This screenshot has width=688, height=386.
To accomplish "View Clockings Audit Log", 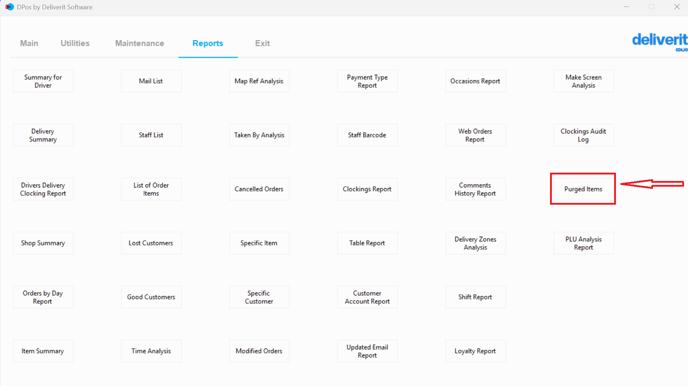I will (x=583, y=135).
